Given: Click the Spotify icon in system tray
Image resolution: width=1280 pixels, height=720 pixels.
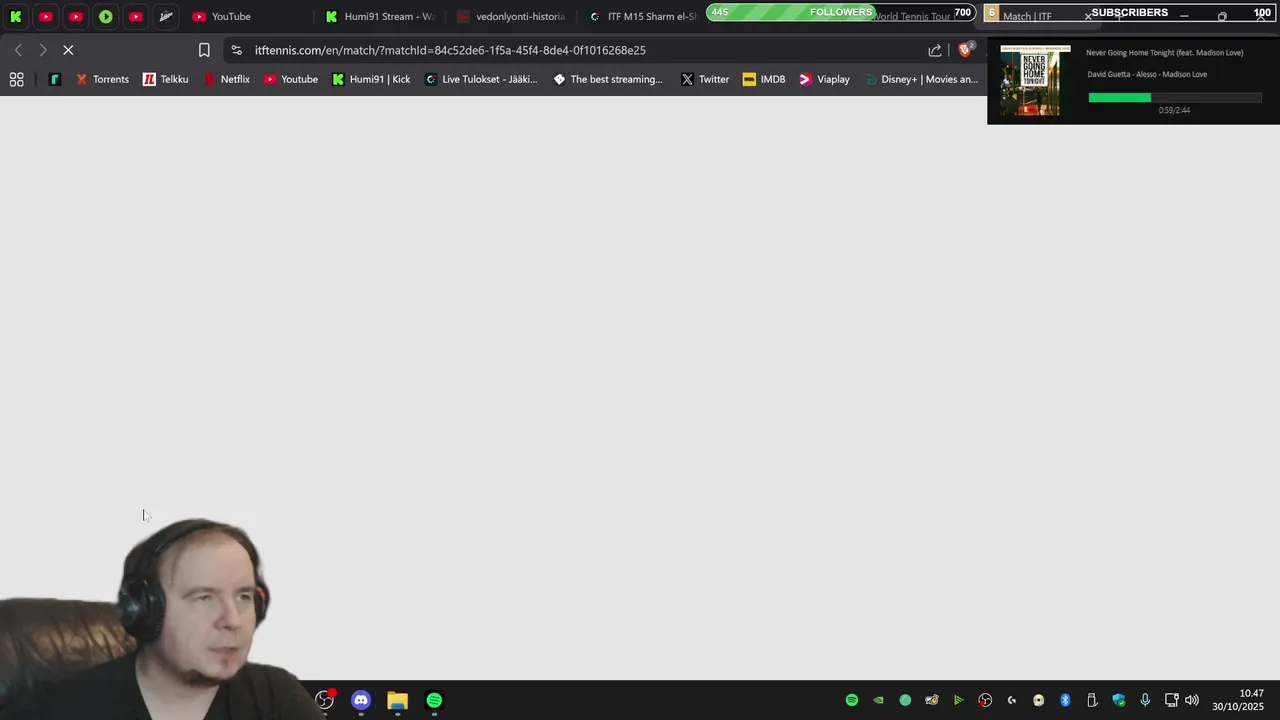Looking at the screenshot, I should pyautogui.click(x=852, y=700).
